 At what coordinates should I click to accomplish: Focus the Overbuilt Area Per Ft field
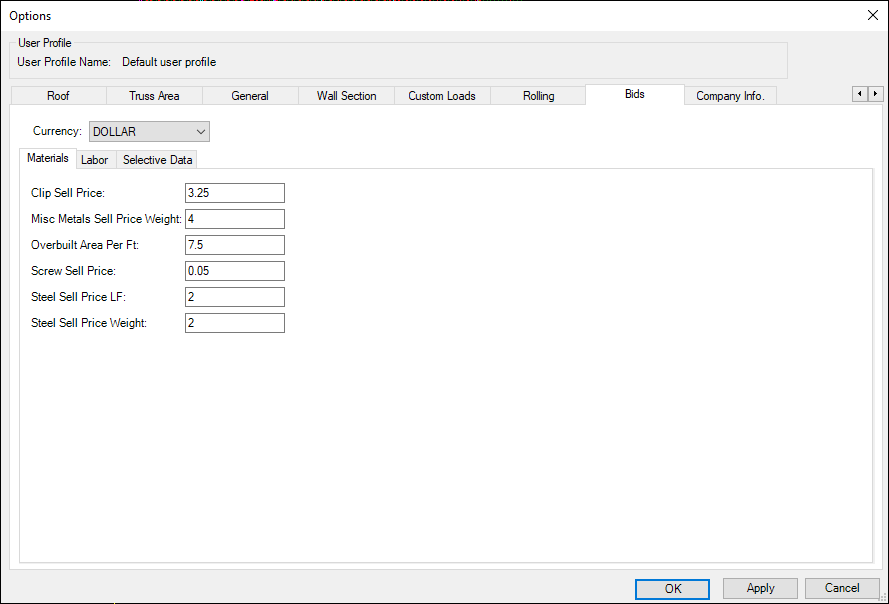click(235, 245)
